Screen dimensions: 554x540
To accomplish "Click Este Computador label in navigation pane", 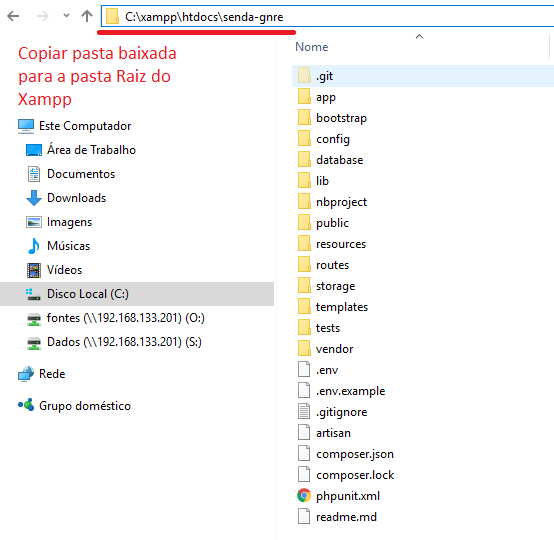I will click(x=85, y=126).
